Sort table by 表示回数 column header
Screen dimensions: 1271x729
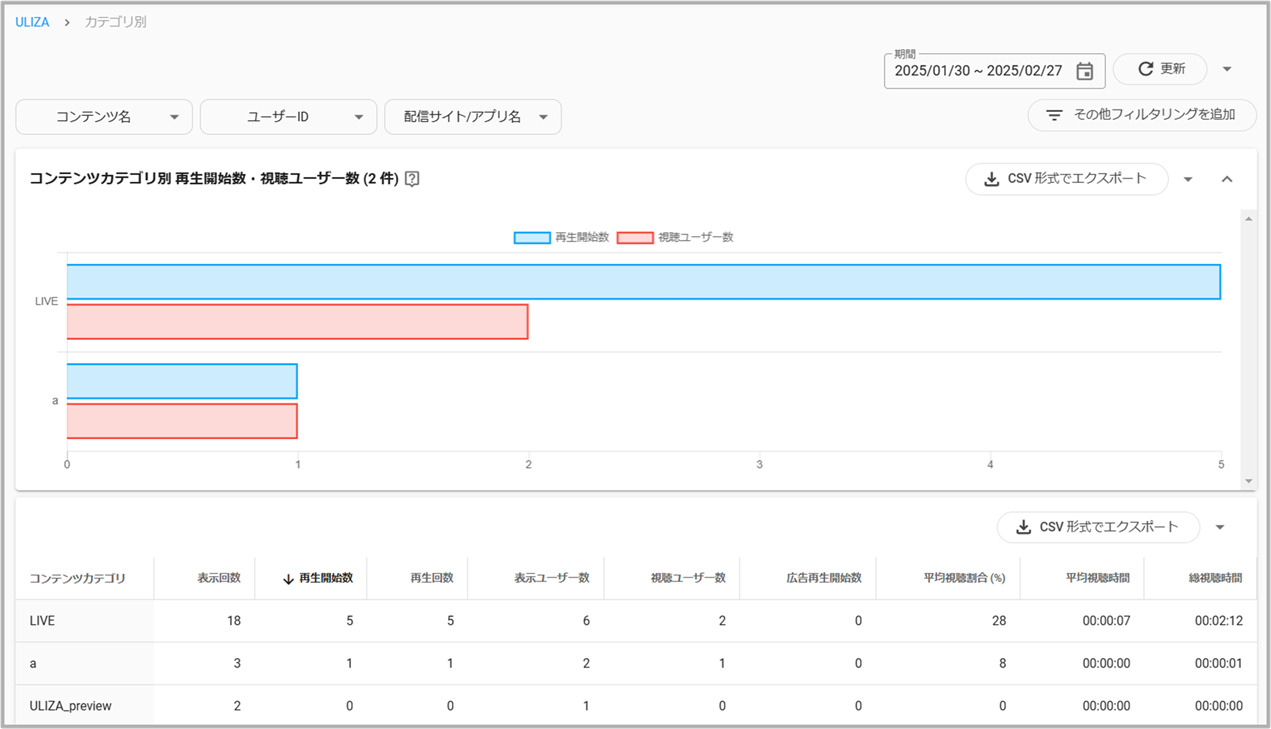[x=218, y=578]
